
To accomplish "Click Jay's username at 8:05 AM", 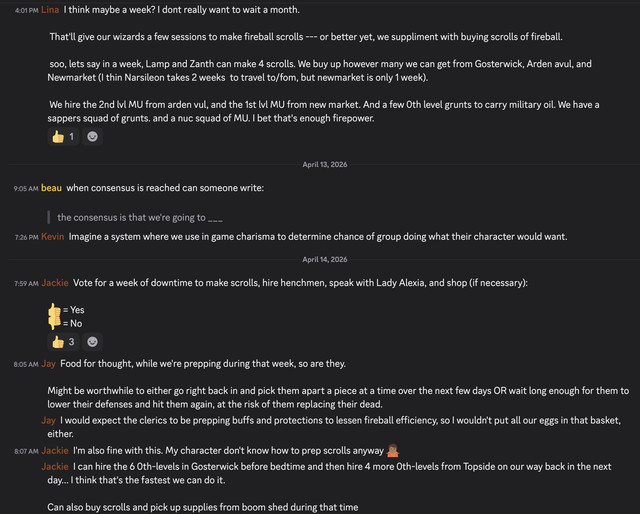I will [x=48, y=364].
